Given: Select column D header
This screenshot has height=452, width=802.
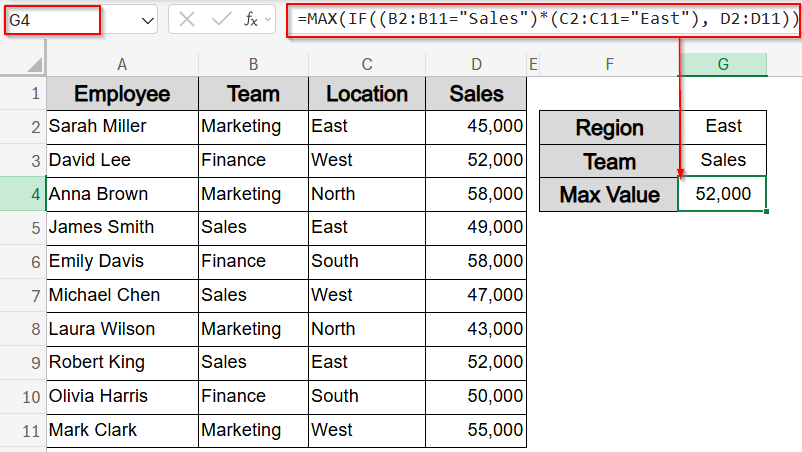Looking at the screenshot, I should 476,64.
